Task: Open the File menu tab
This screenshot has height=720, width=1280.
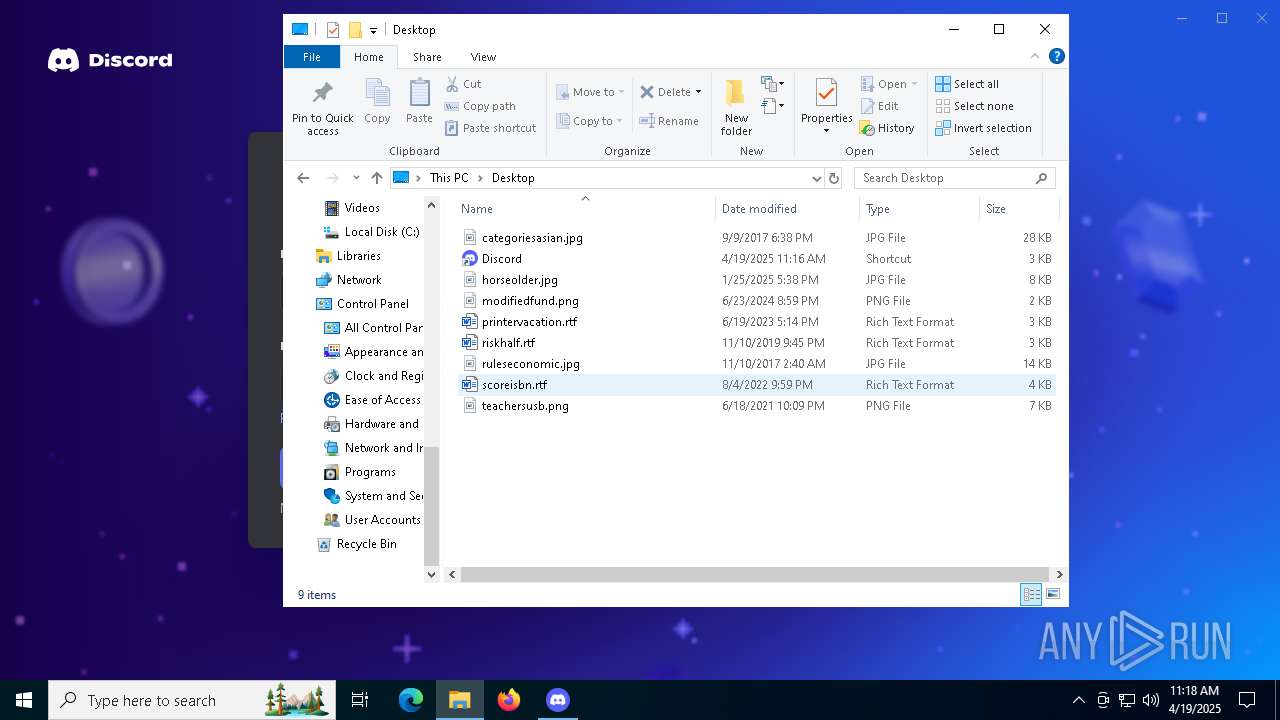Action: click(x=312, y=57)
